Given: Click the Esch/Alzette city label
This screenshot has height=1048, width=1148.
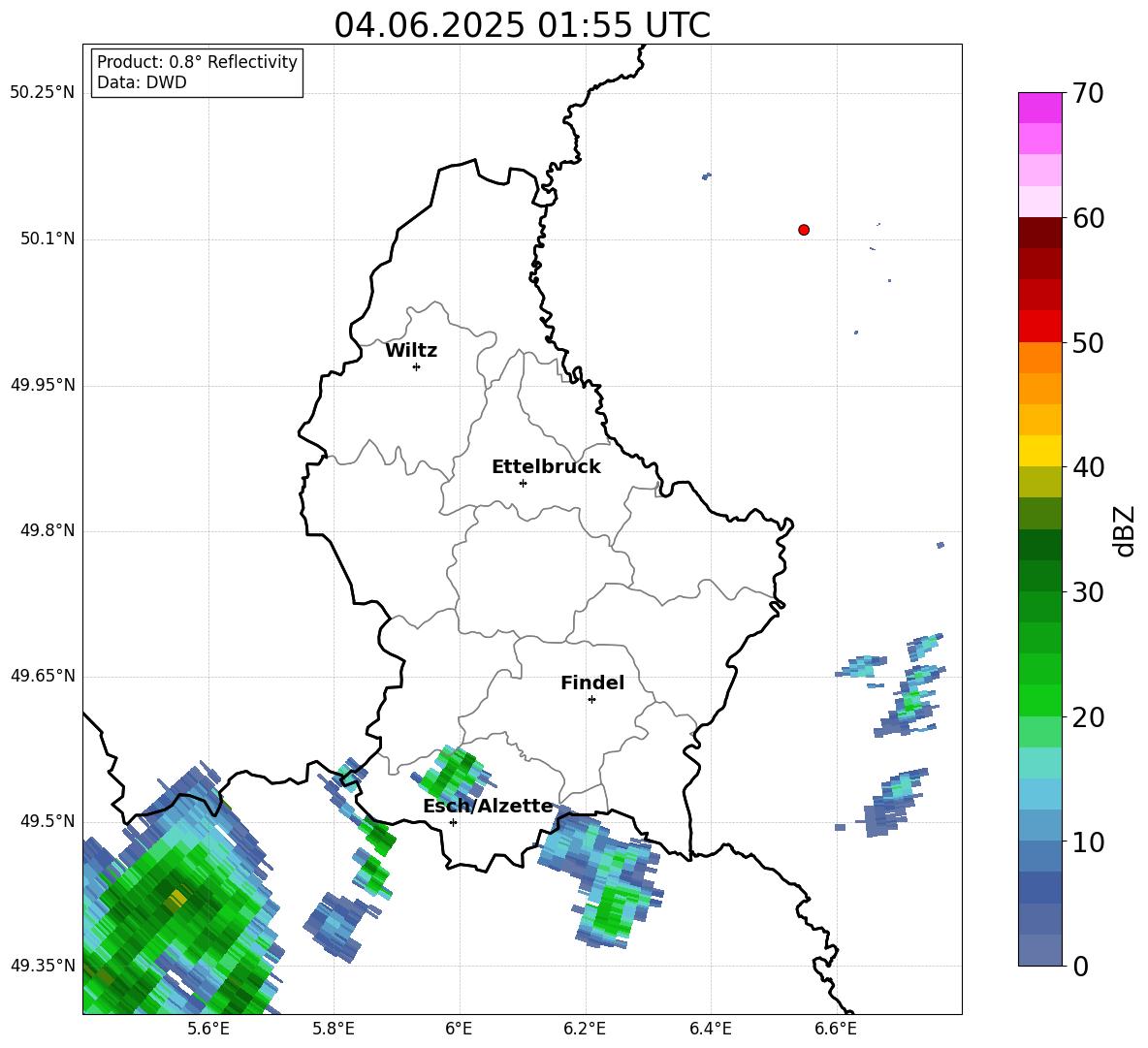Looking at the screenshot, I should point(488,806).
